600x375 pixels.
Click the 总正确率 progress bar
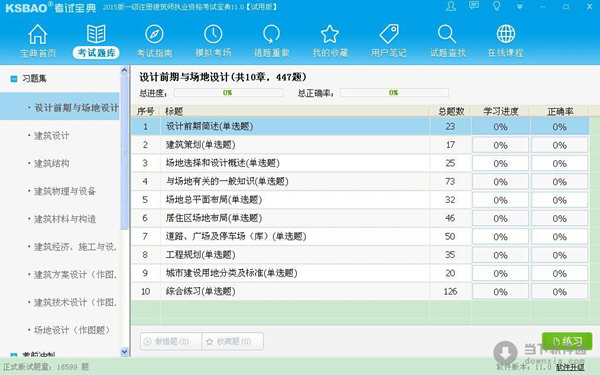pos(394,93)
